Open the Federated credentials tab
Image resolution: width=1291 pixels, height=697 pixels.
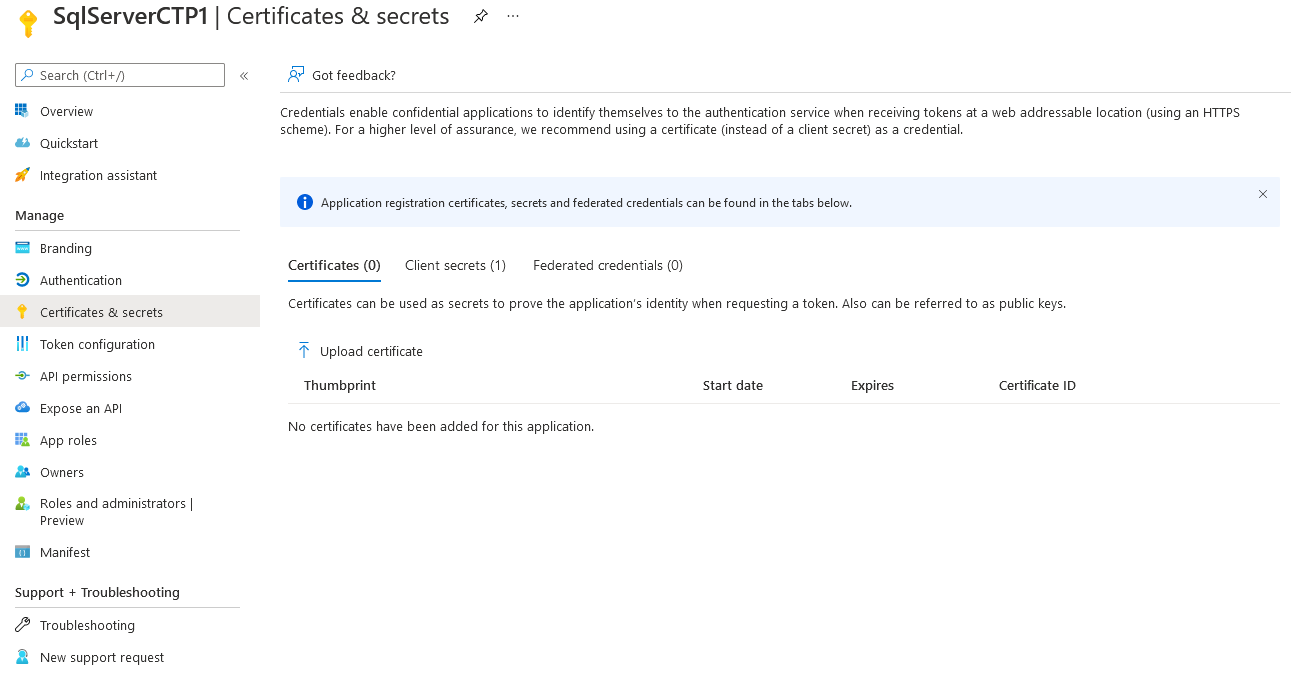608,266
